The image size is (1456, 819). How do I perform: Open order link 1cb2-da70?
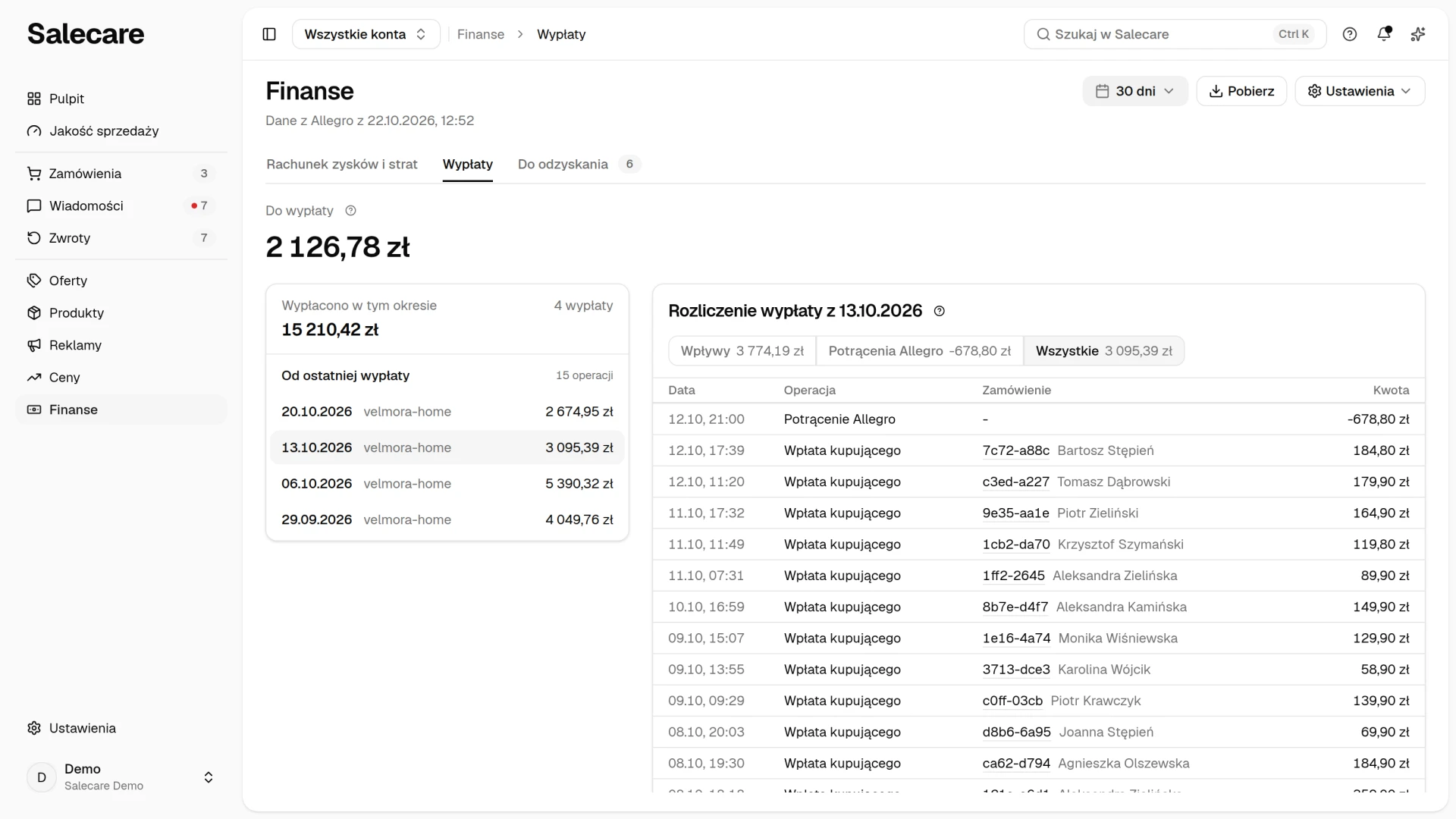pos(1016,544)
